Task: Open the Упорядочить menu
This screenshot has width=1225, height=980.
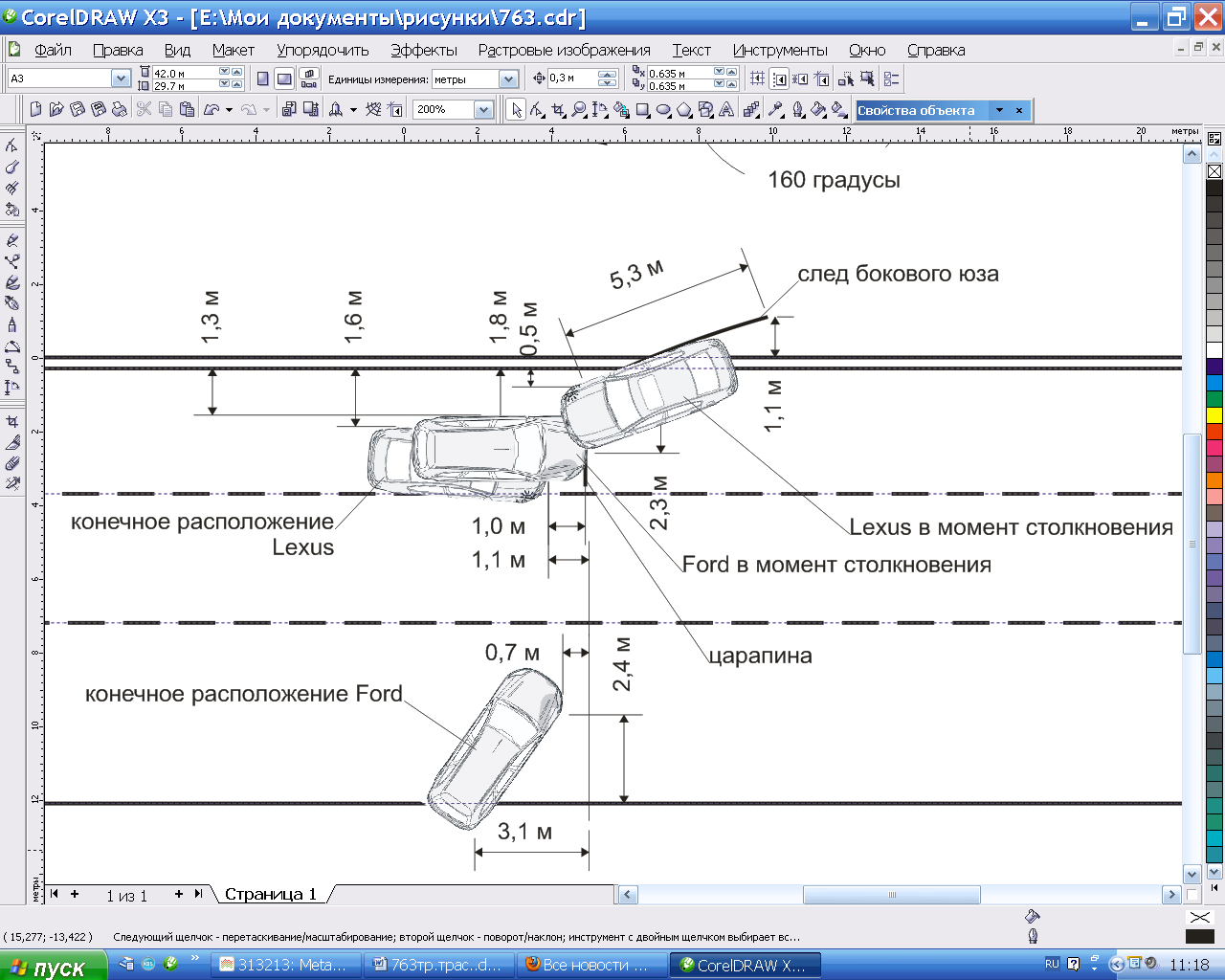Action: coord(323,50)
